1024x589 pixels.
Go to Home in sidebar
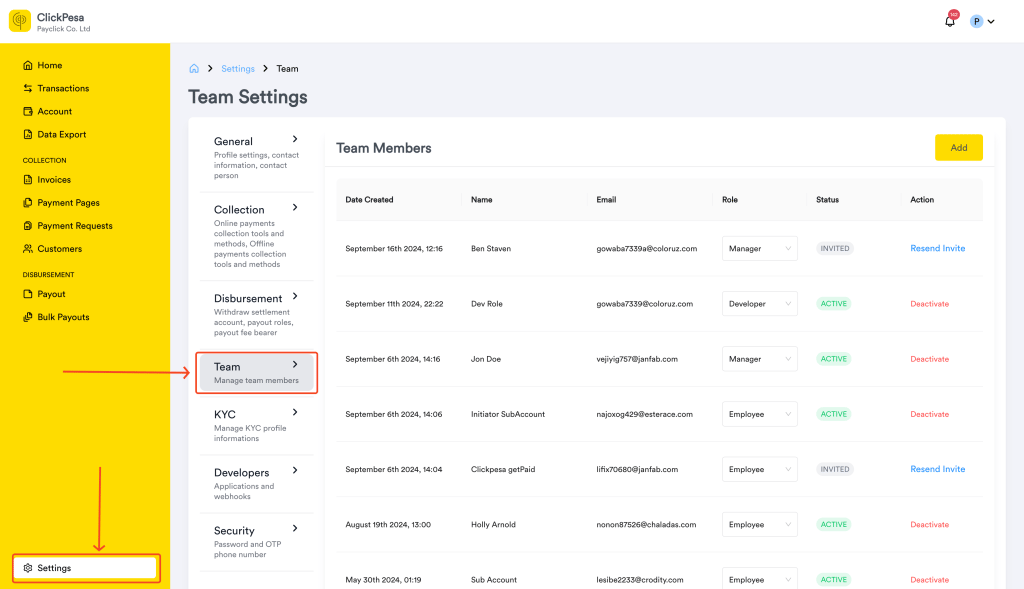[x=50, y=65]
